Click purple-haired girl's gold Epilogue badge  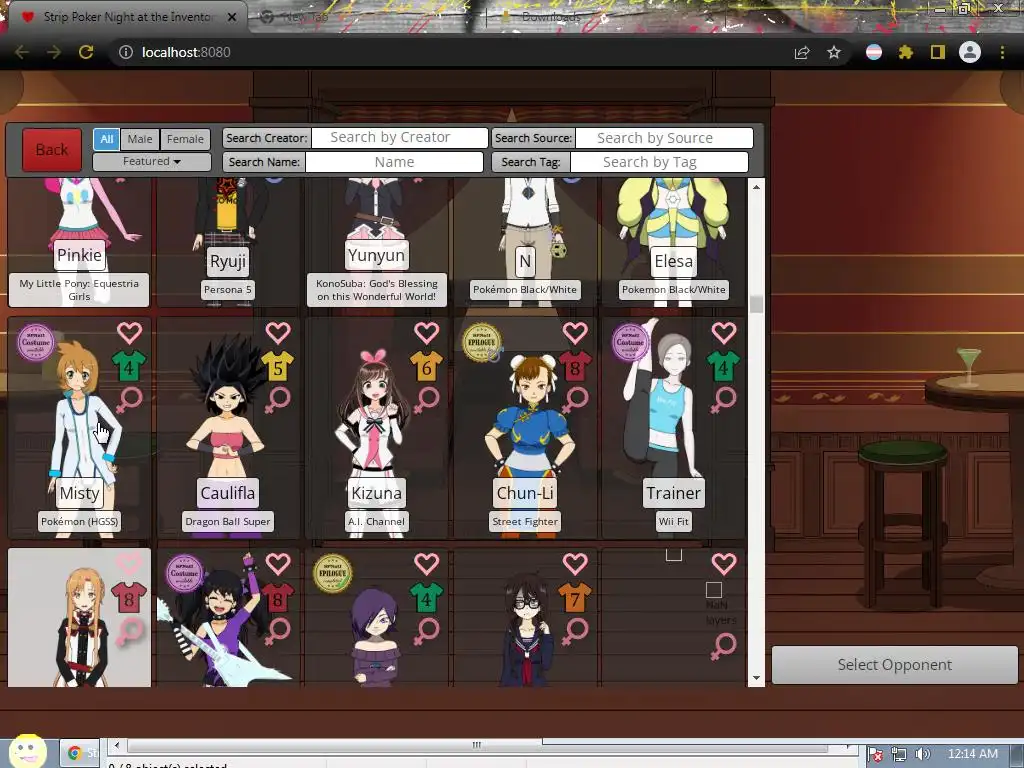click(333, 573)
